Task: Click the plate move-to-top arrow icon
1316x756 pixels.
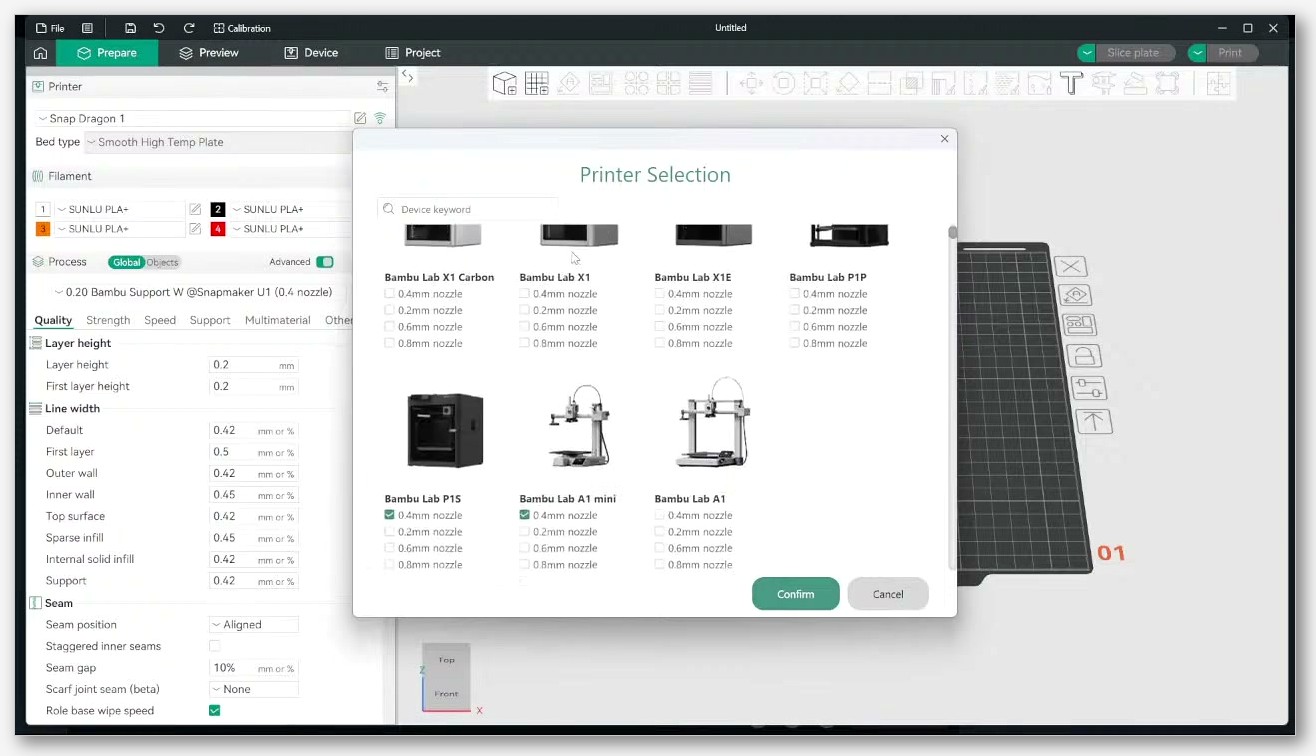Action: click(1094, 421)
